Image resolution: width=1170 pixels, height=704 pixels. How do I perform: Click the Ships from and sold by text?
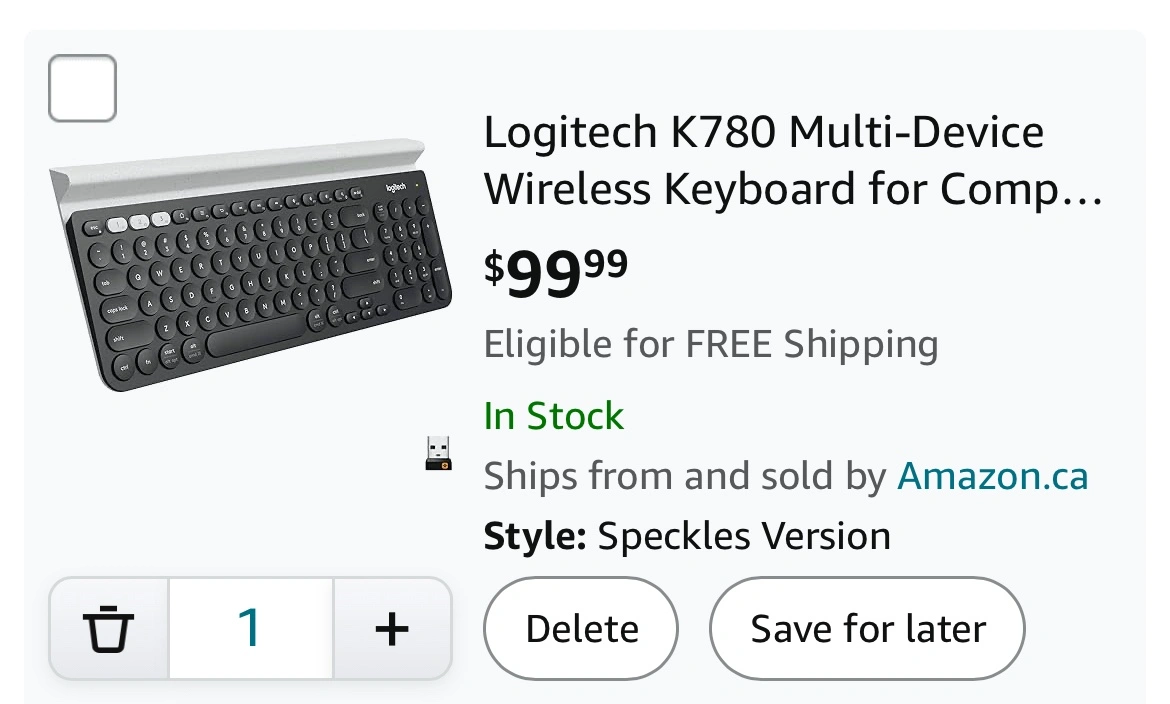685,476
